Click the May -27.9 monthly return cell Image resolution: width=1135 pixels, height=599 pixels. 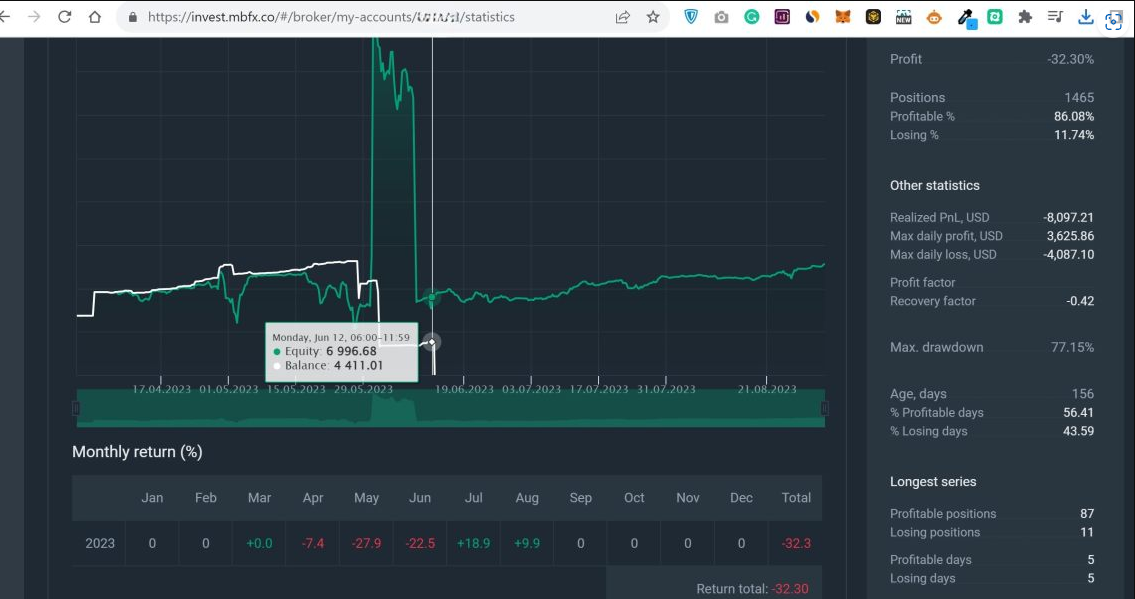click(366, 543)
